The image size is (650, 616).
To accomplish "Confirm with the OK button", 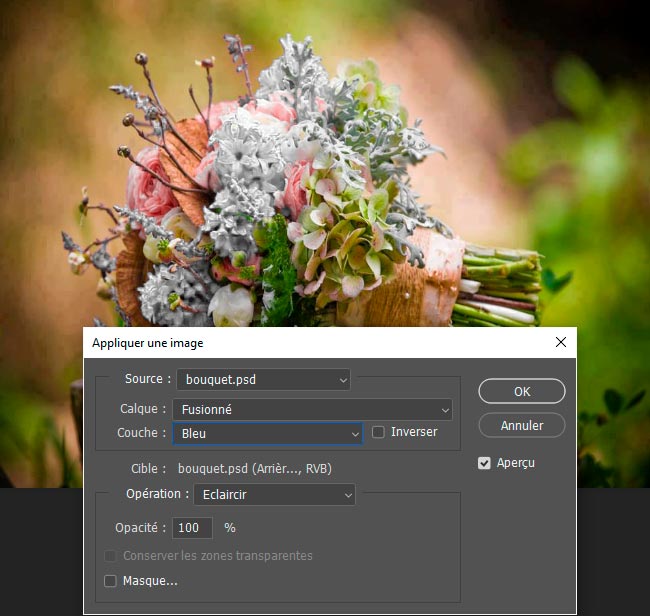I will 521,391.
